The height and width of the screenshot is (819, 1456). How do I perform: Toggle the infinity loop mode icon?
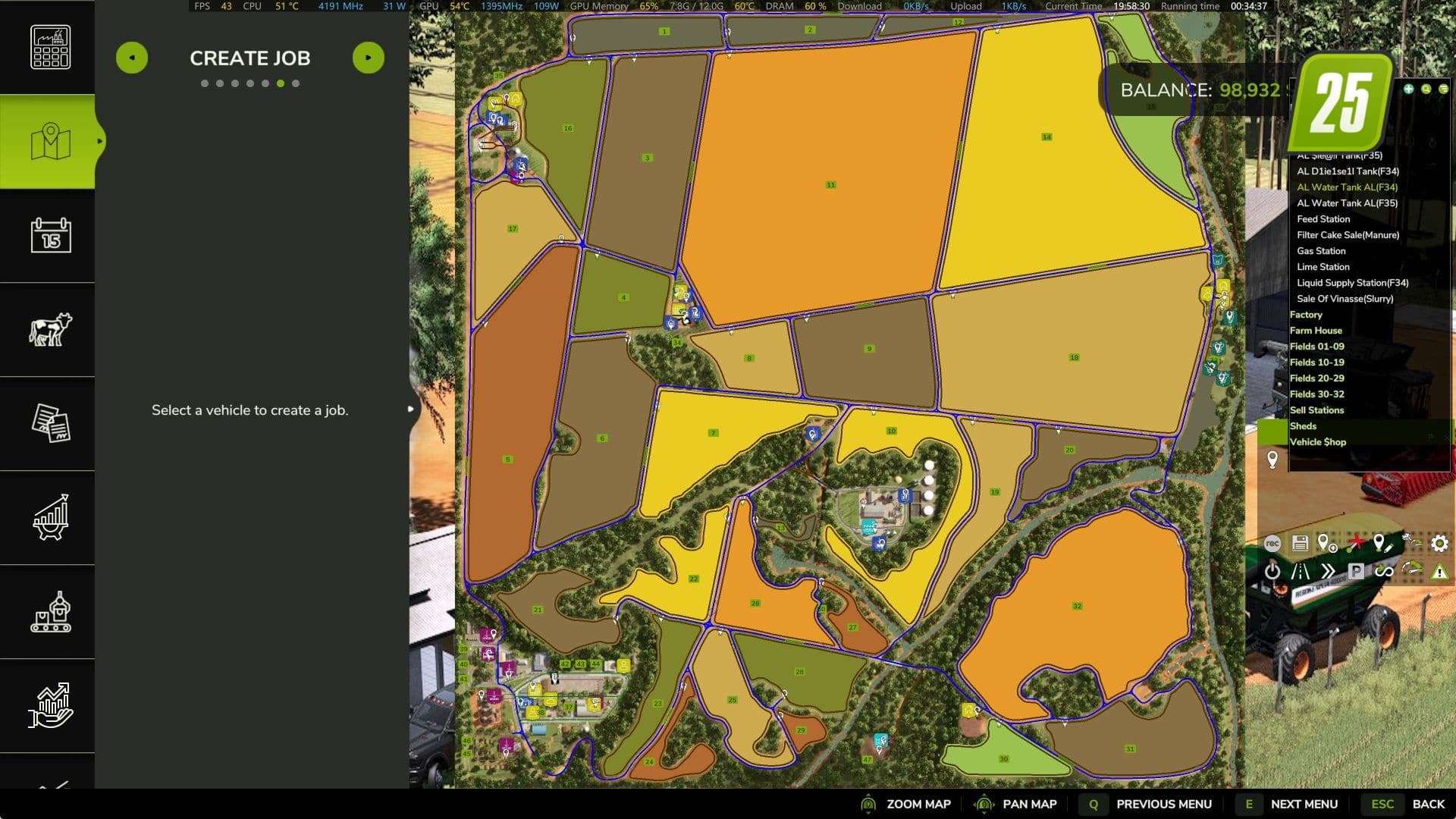(x=1384, y=571)
